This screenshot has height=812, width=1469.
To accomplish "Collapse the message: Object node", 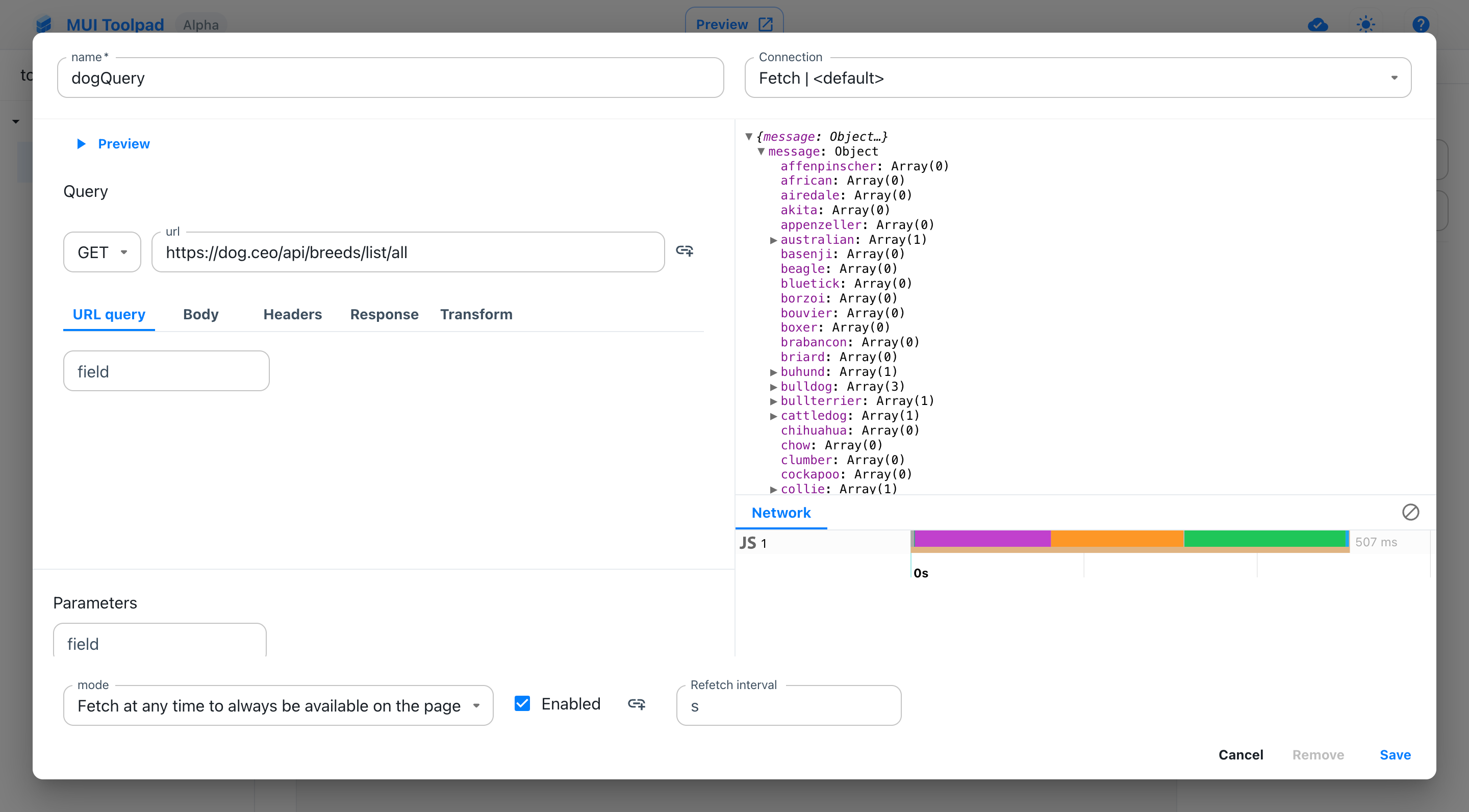I will 761,151.
